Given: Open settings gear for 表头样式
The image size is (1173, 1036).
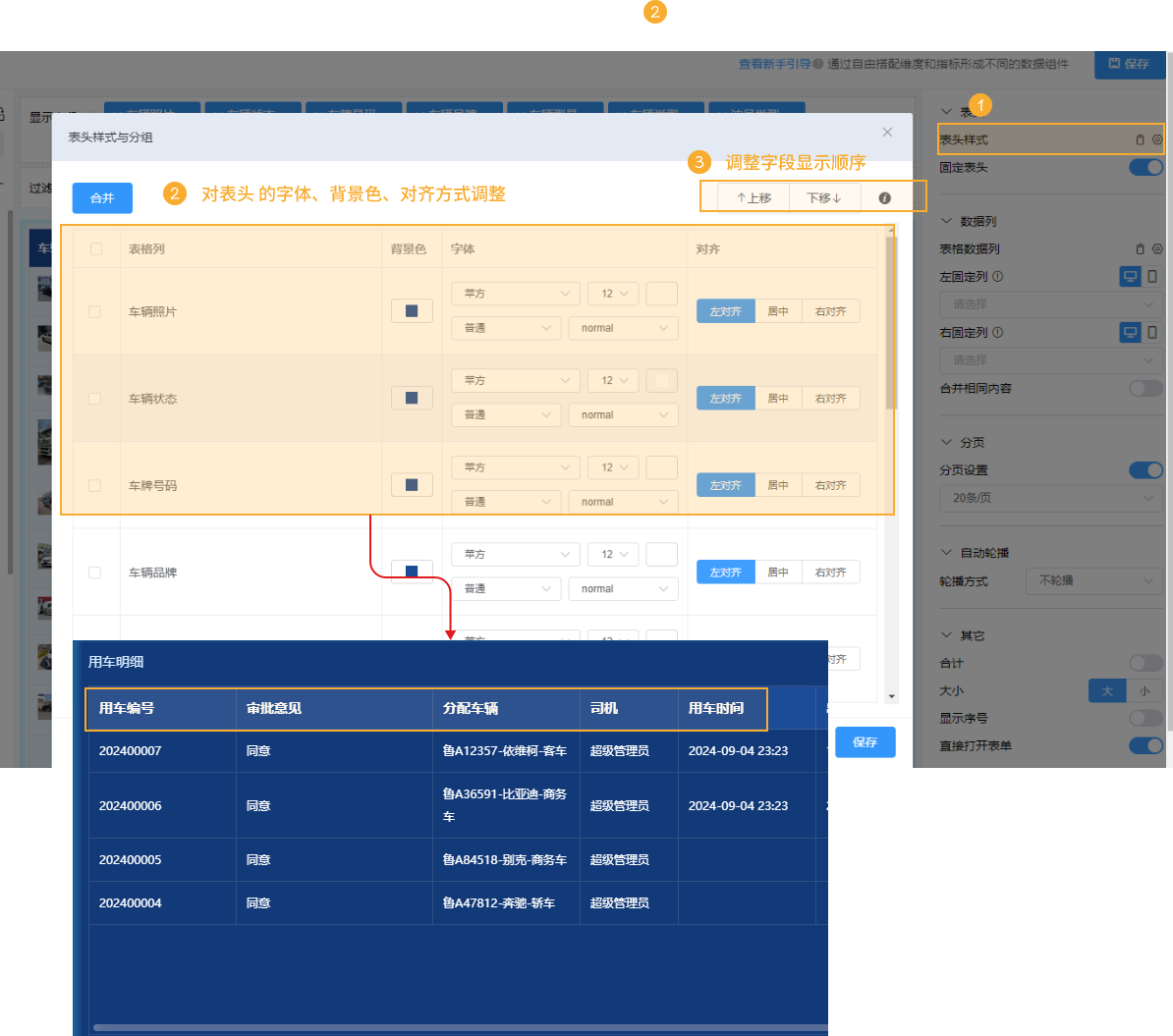Looking at the screenshot, I should click(x=1157, y=139).
